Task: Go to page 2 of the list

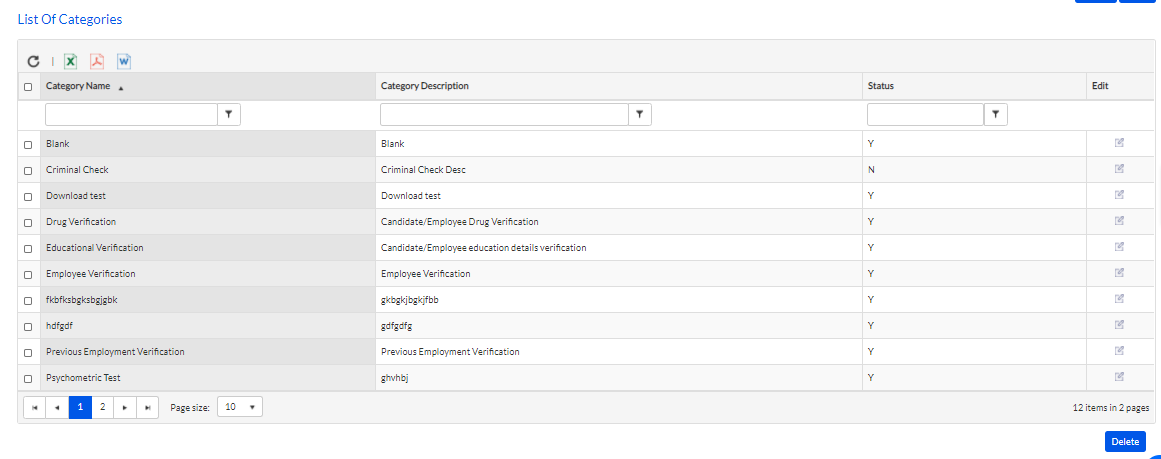Action: [x=102, y=407]
